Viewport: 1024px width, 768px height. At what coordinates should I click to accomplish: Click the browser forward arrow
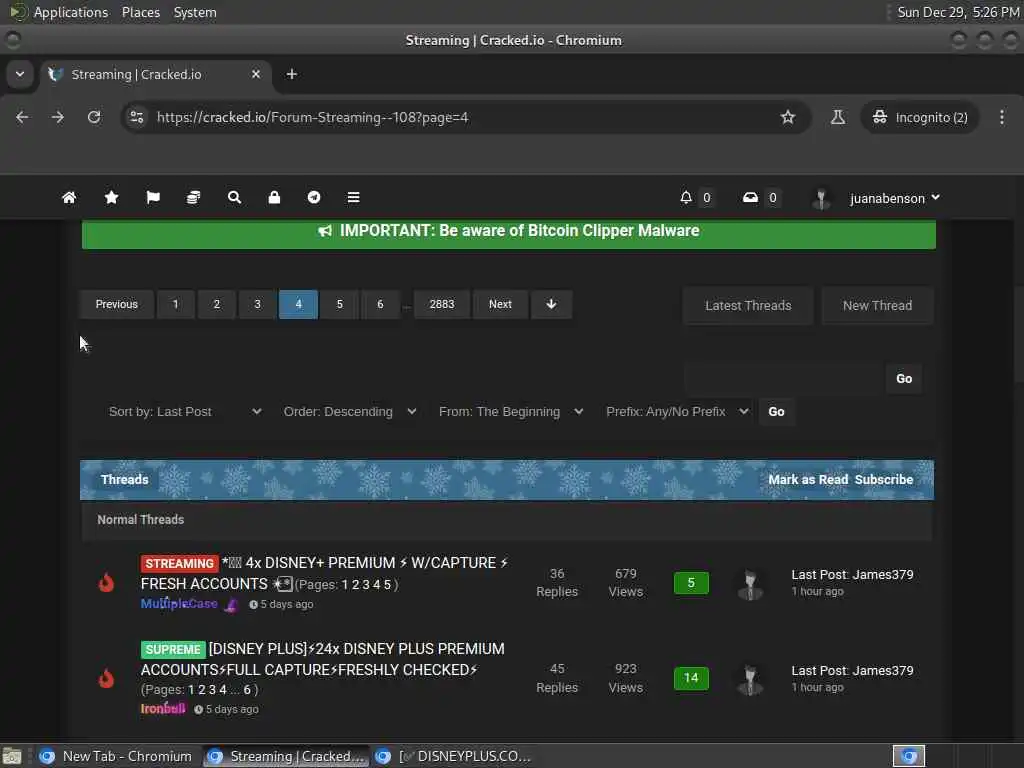(x=58, y=117)
